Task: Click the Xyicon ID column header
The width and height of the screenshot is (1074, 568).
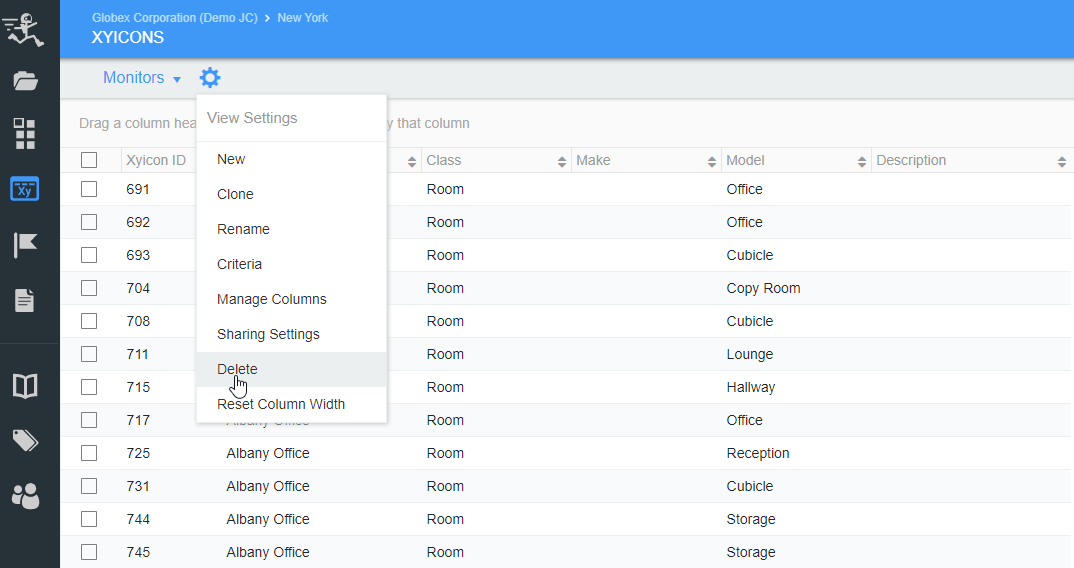Action: [x=156, y=160]
